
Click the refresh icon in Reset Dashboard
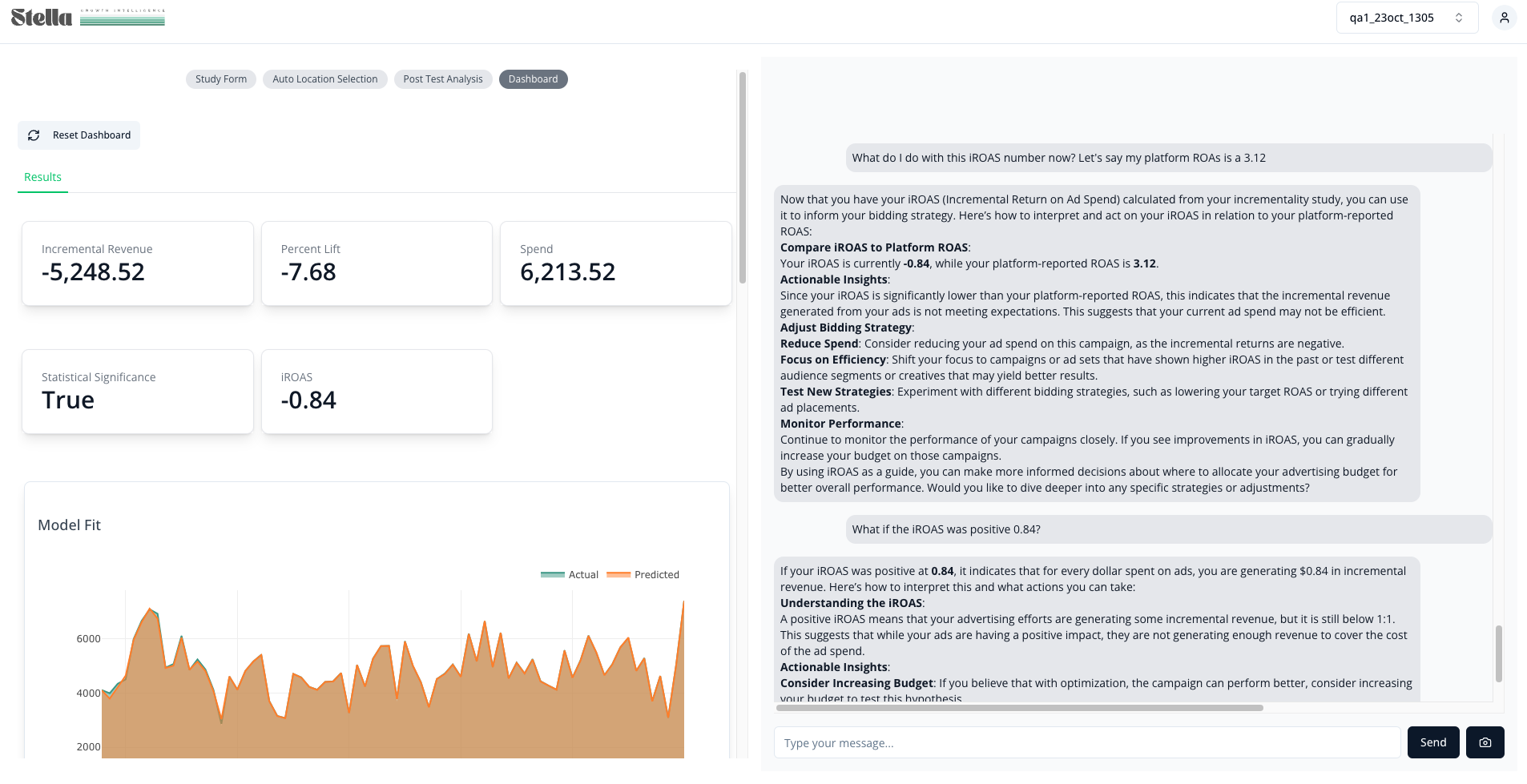[34, 135]
